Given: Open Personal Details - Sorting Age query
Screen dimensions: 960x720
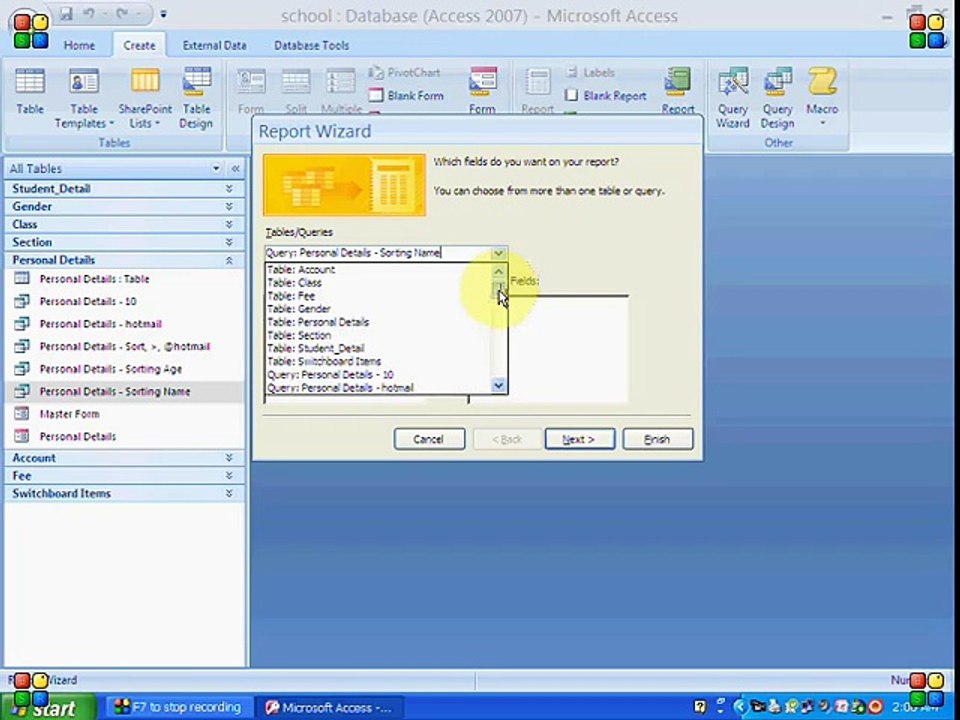Looking at the screenshot, I should [x=111, y=369].
